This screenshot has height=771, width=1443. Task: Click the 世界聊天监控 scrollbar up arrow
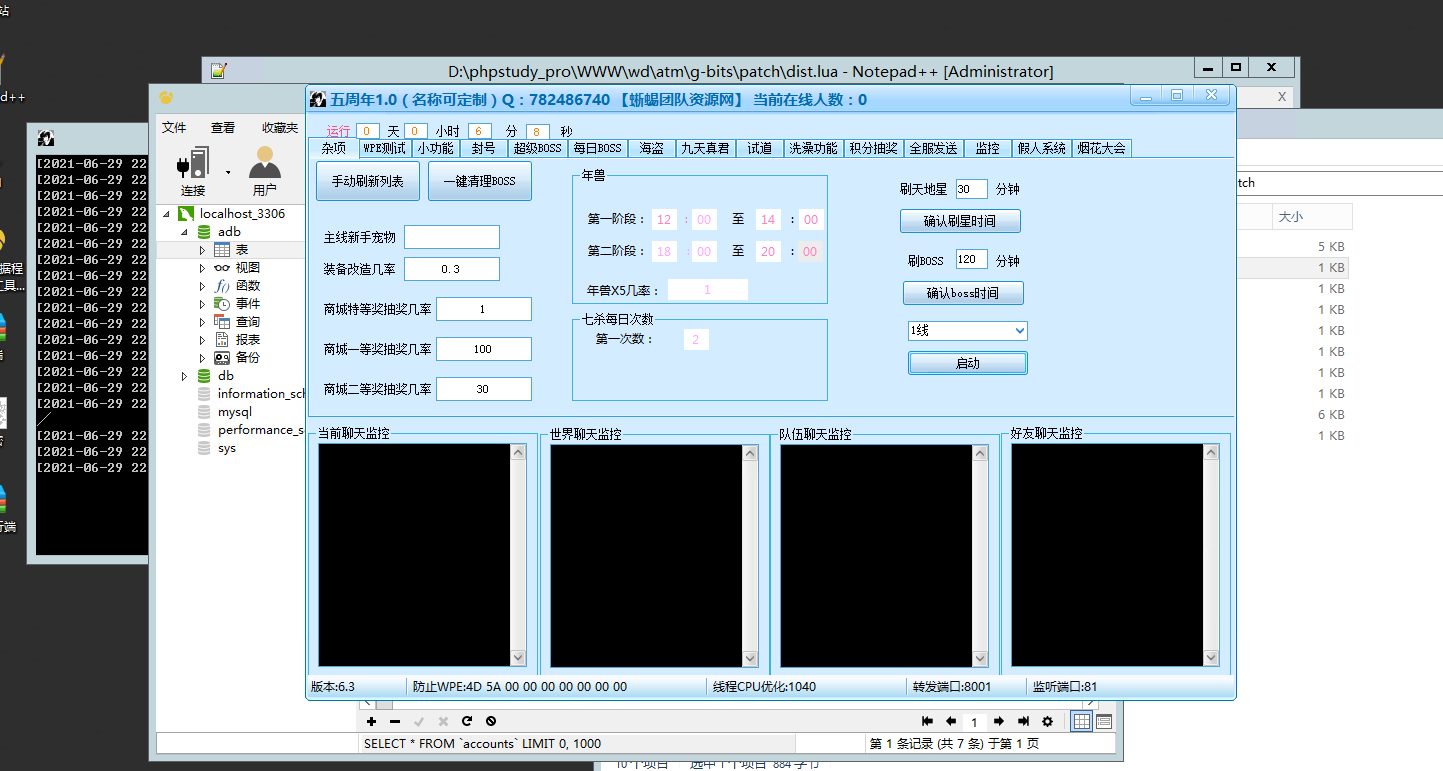749,453
